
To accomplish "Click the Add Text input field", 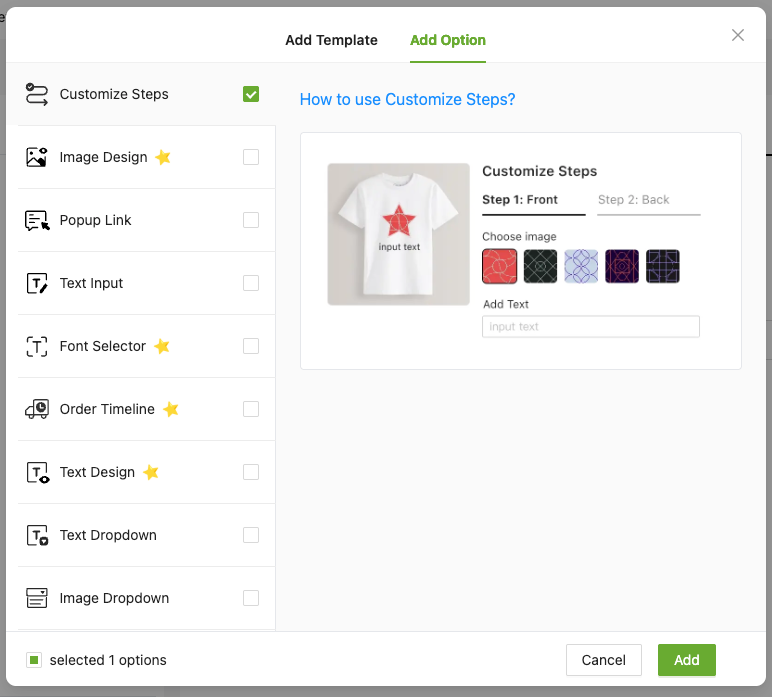I will (590, 327).
